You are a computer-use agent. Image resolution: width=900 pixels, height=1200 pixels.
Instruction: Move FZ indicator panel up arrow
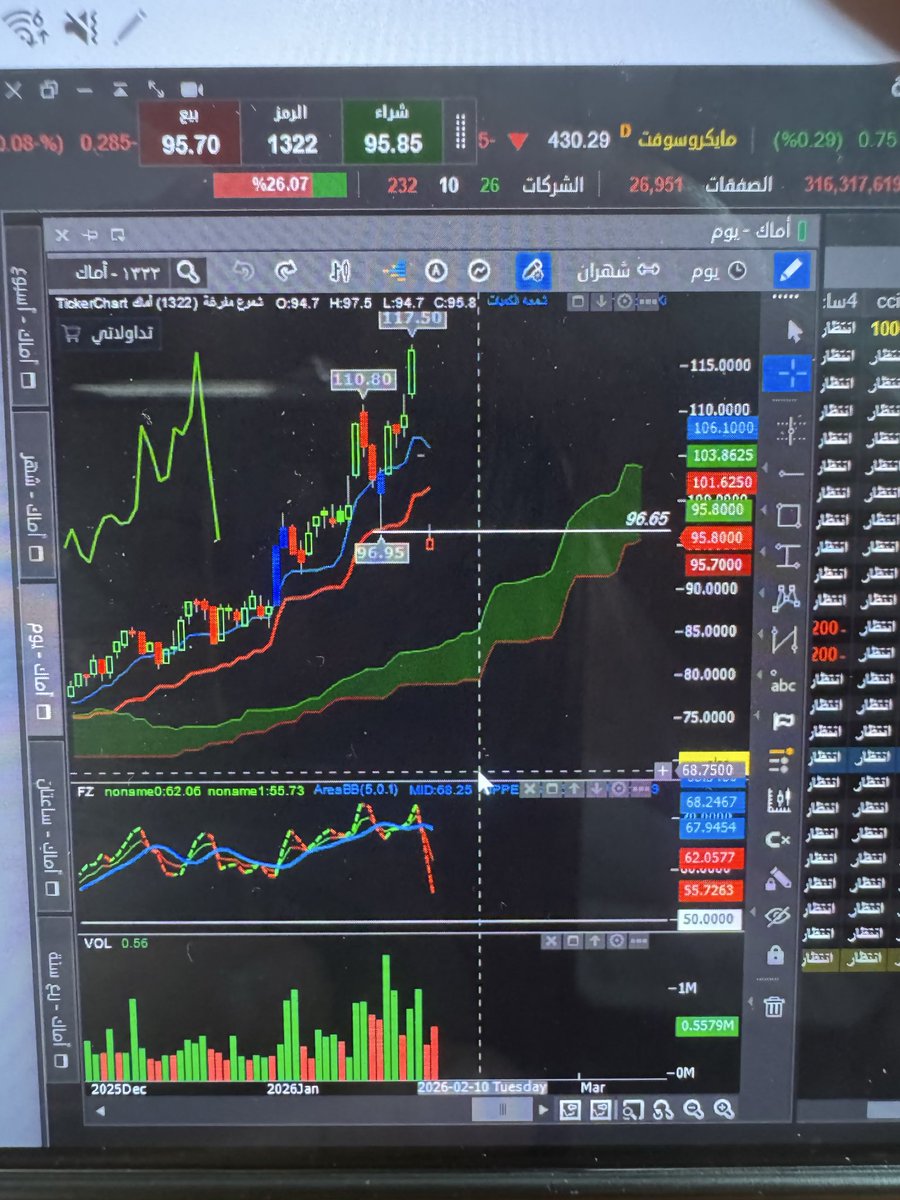[x=575, y=789]
